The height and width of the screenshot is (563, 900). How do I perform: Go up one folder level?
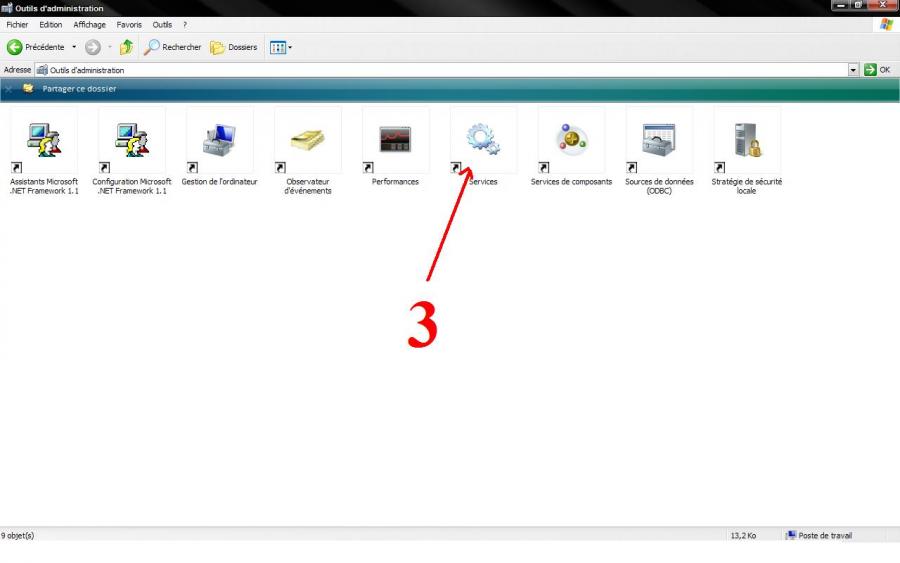pyautogui.click(x=126, y=47)
